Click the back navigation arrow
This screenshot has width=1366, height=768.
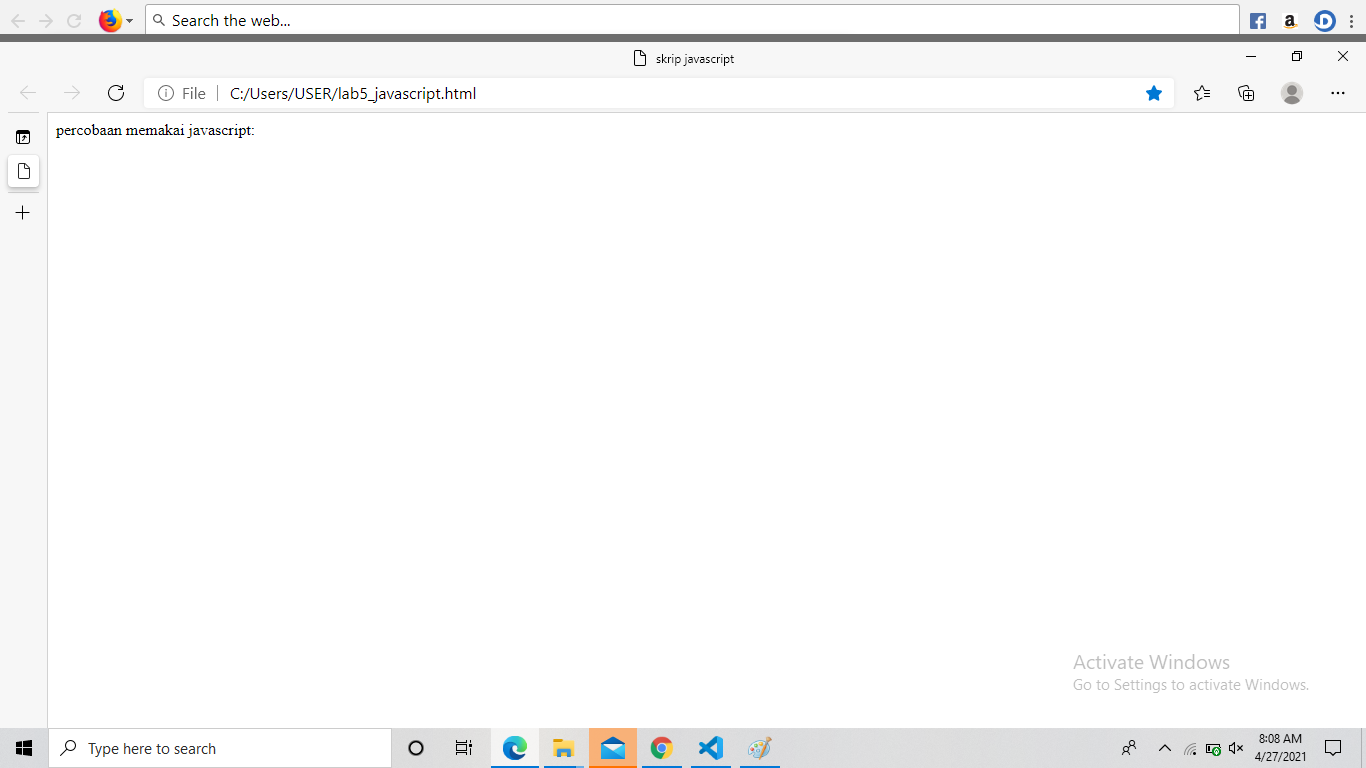[x=27, y=92]
